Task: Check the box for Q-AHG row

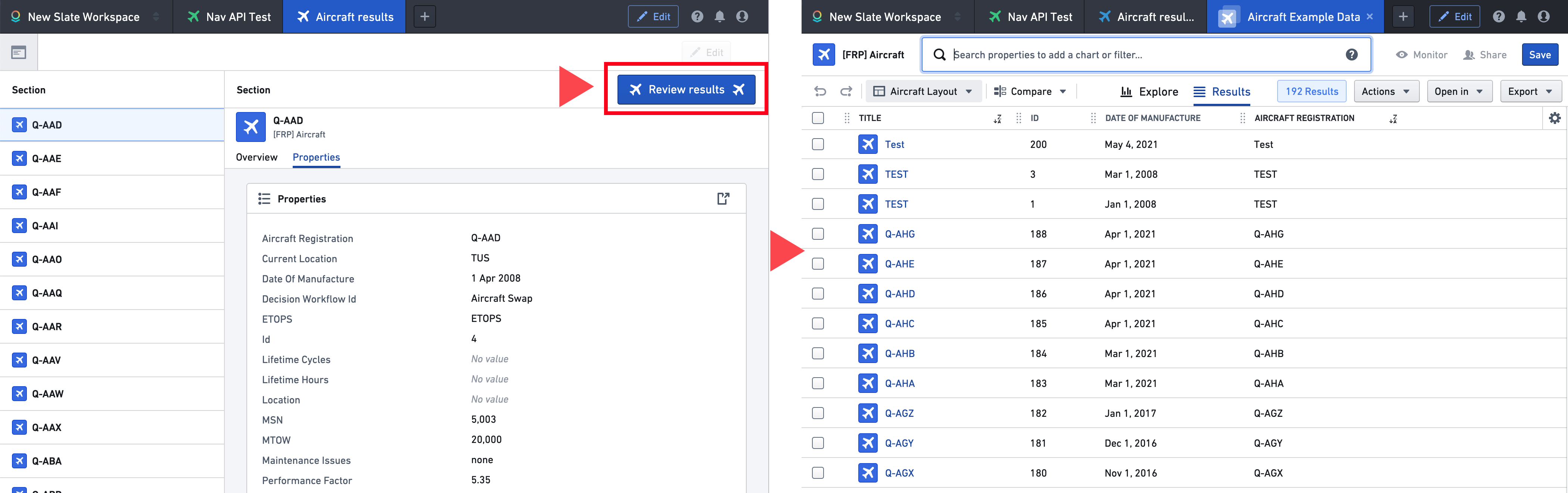Action: tap(818, 234)
